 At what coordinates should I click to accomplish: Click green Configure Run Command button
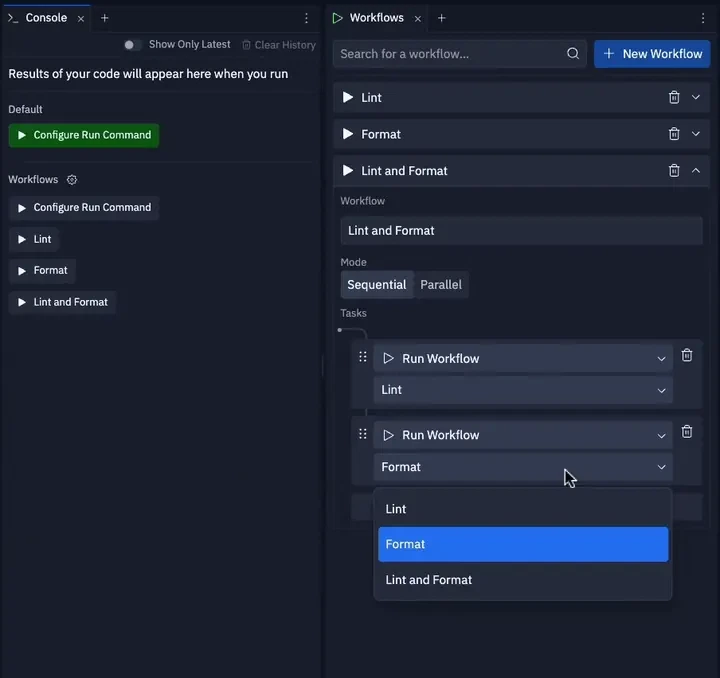(x=84, y=135)
